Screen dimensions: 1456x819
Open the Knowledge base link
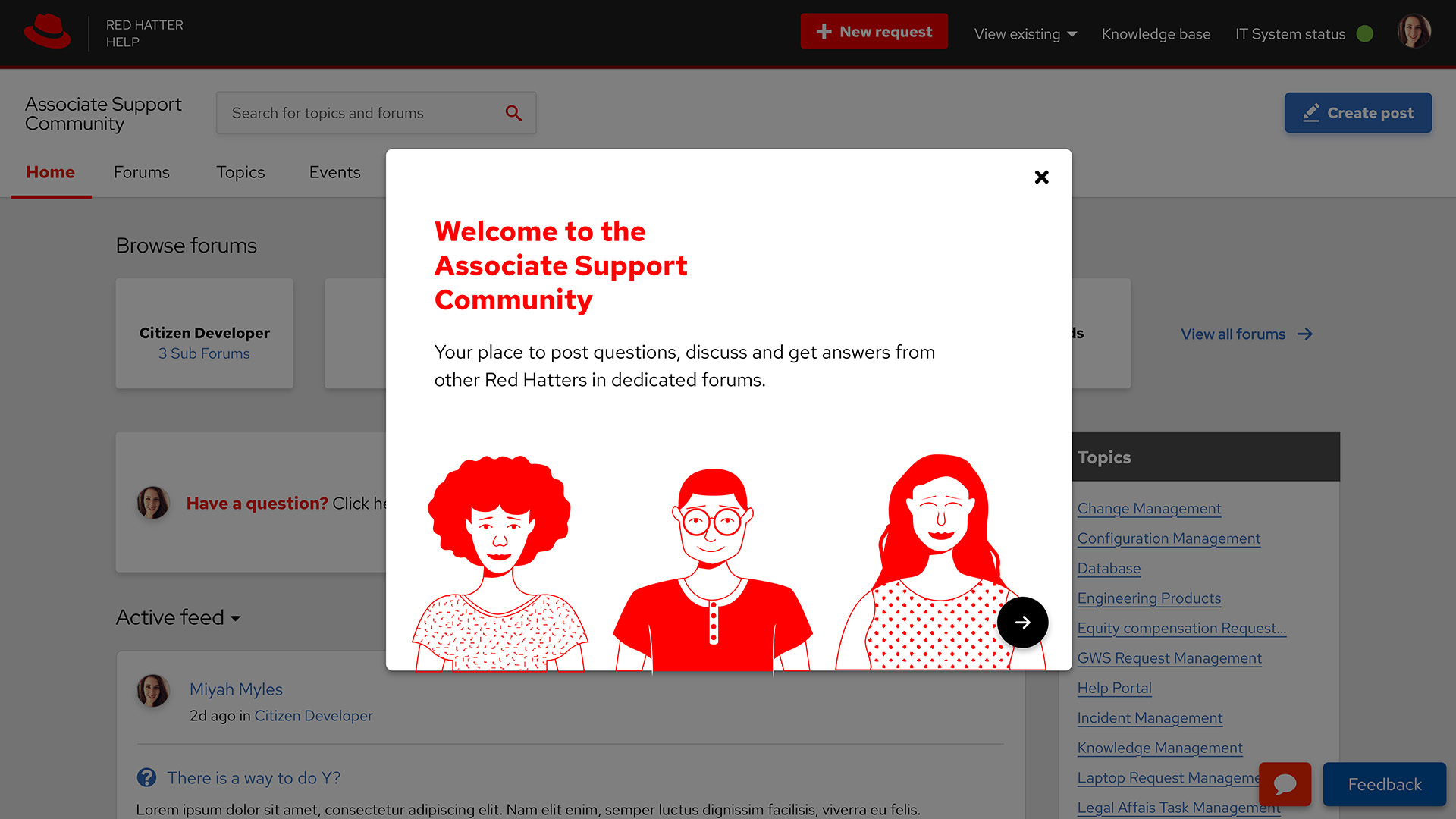pos(1156,34)
